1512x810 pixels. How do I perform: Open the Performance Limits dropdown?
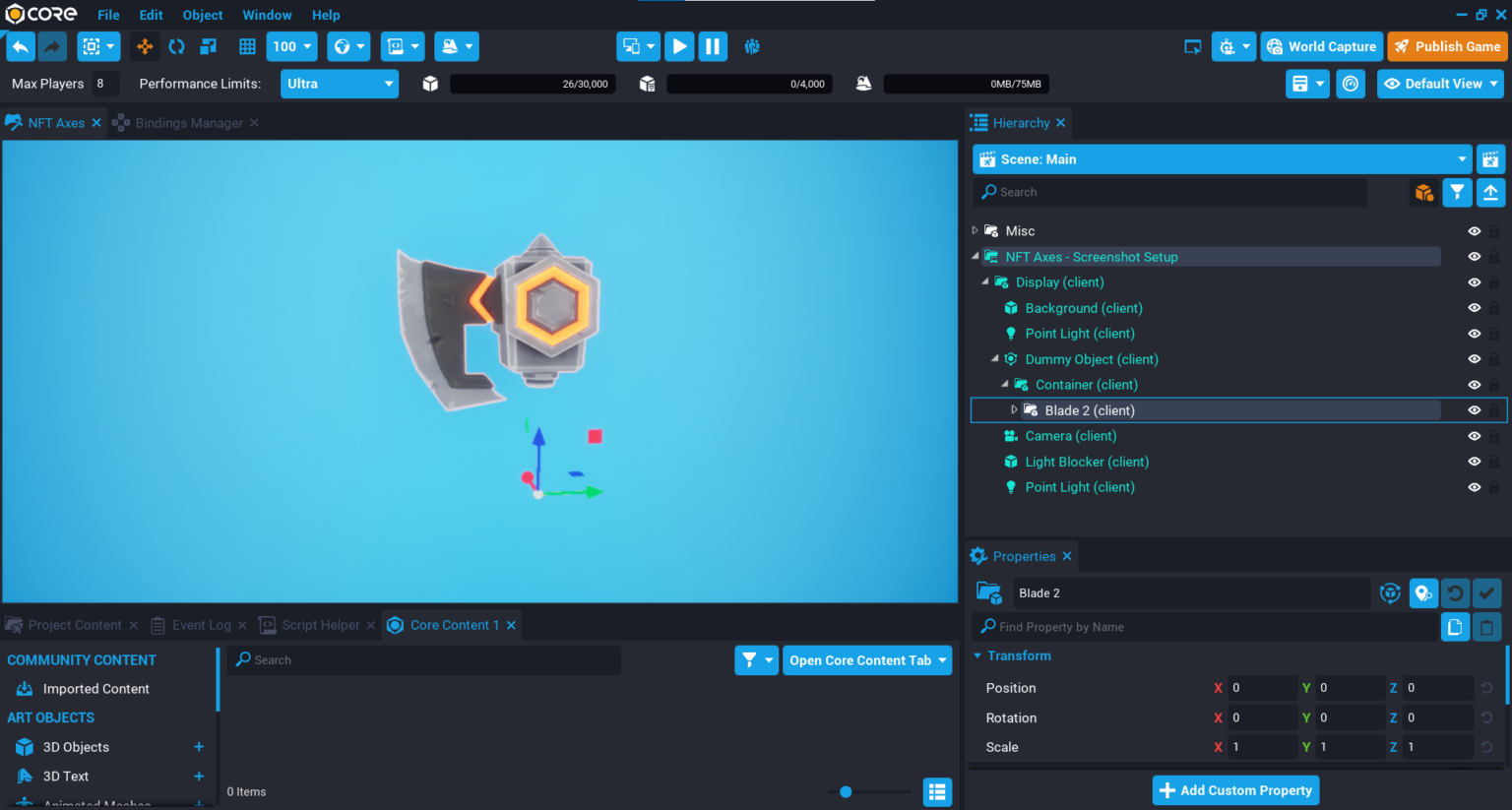coord(339,84)
